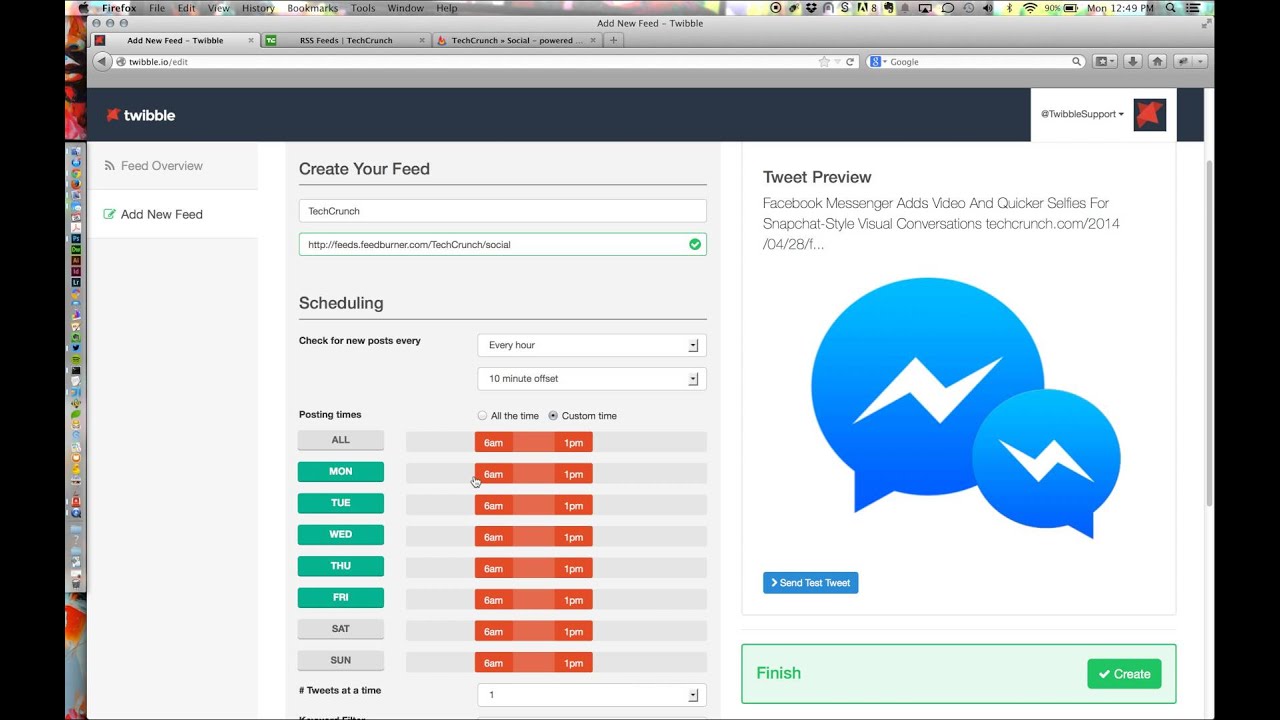Screen dimensions: 1280x720
Task: Click the search magnifier in Google box
Action: pyautogui.click(x=1077, y=62)
